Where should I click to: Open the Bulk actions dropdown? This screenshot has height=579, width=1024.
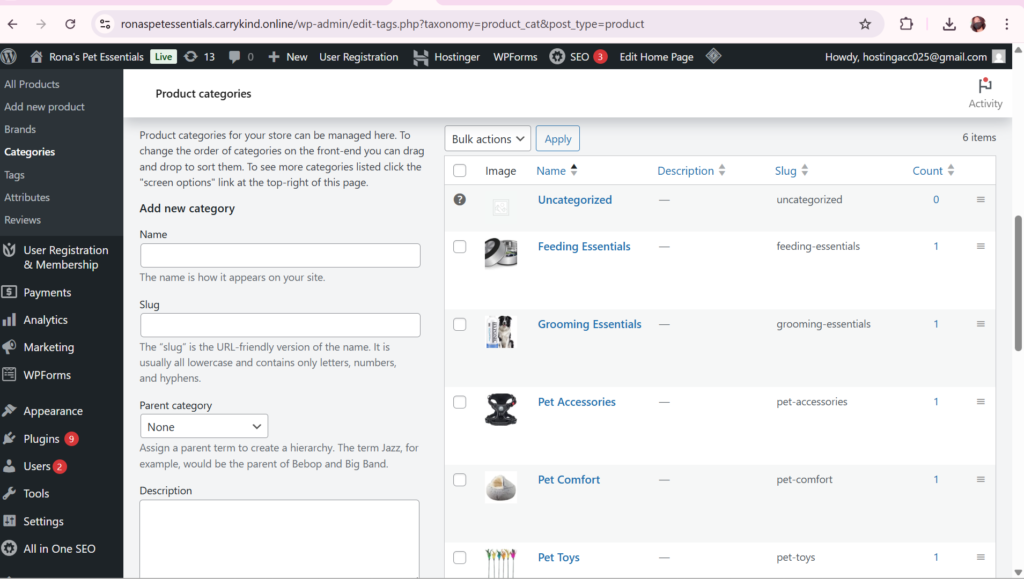[x=488, y=139]
